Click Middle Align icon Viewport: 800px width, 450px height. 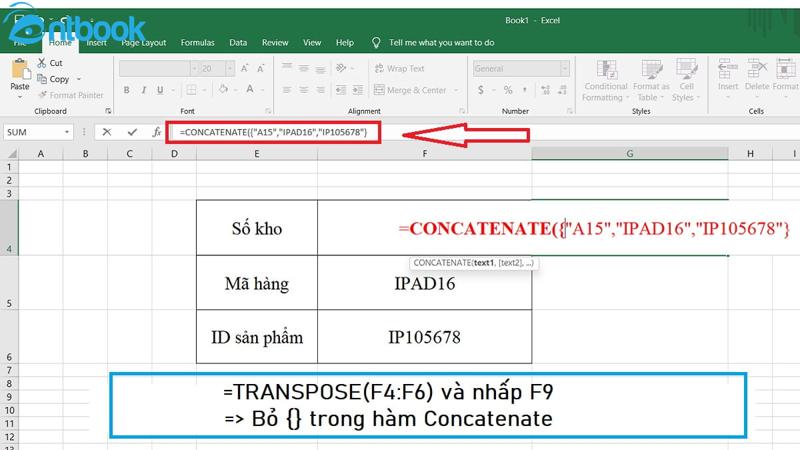304,68
